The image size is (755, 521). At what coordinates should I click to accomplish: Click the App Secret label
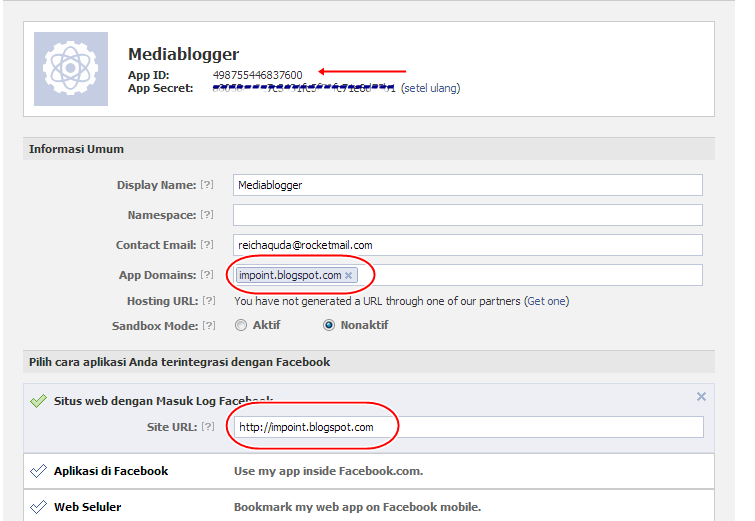click(160, 88)
